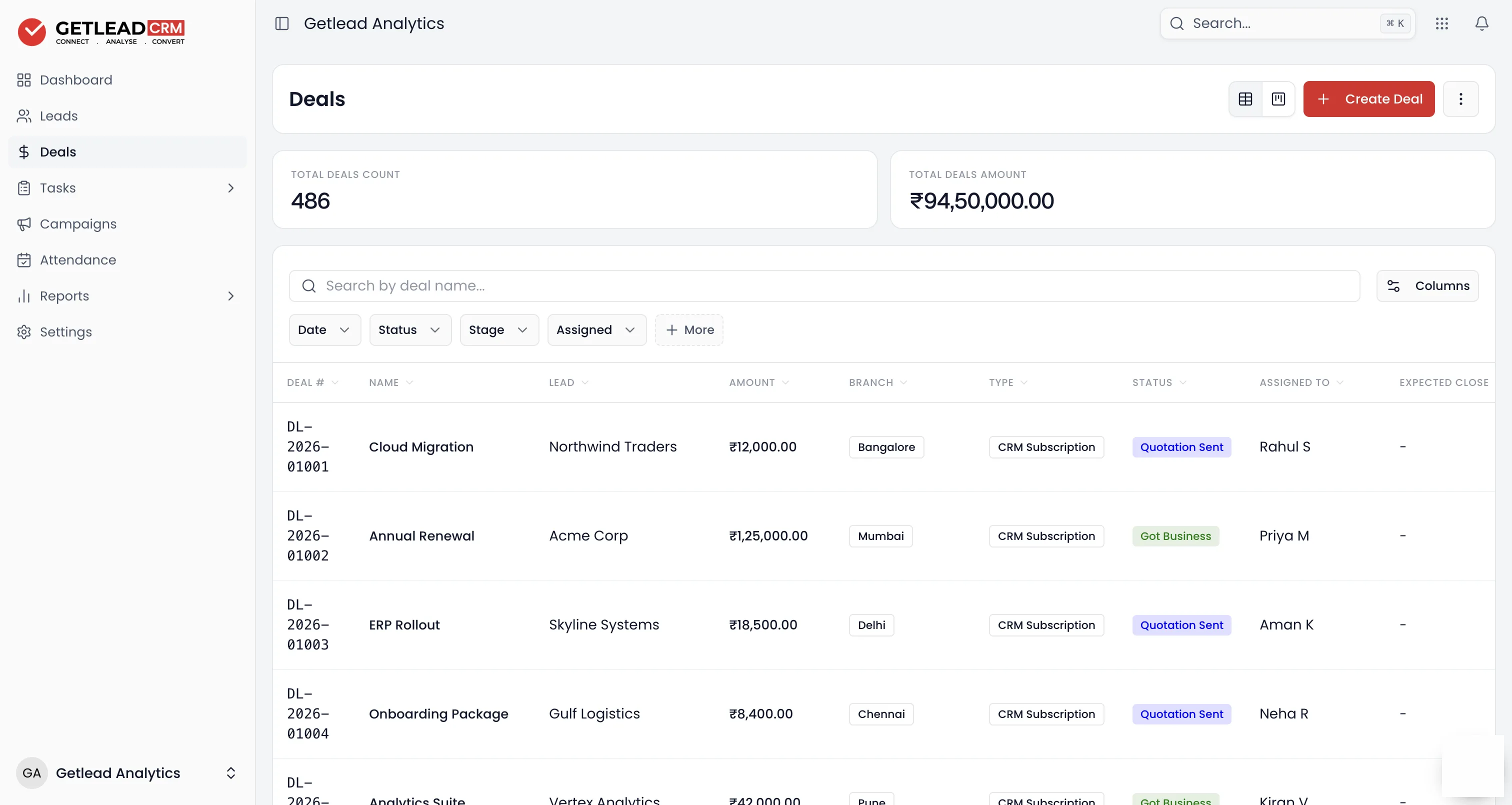Open the Date filter dropdown

tap(324, 330)
